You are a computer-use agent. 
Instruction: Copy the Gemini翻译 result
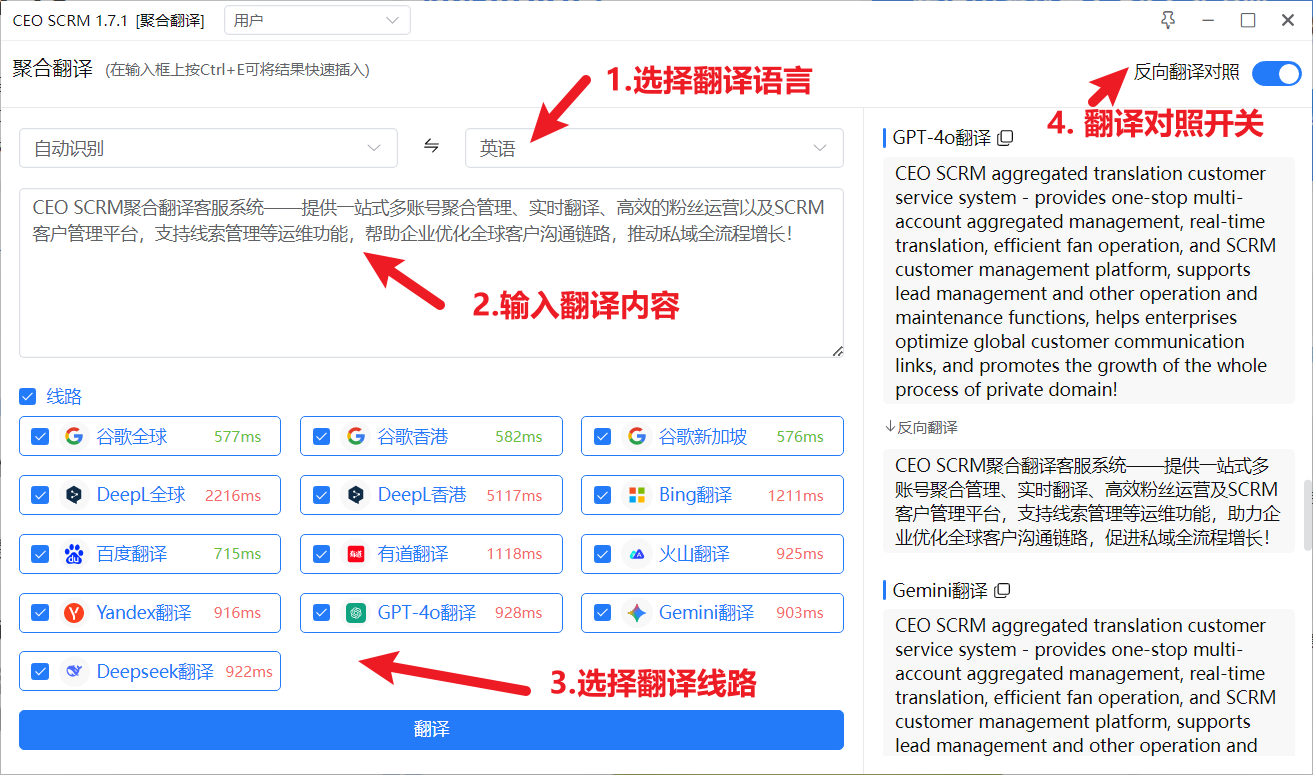[x=1002, y=590]
